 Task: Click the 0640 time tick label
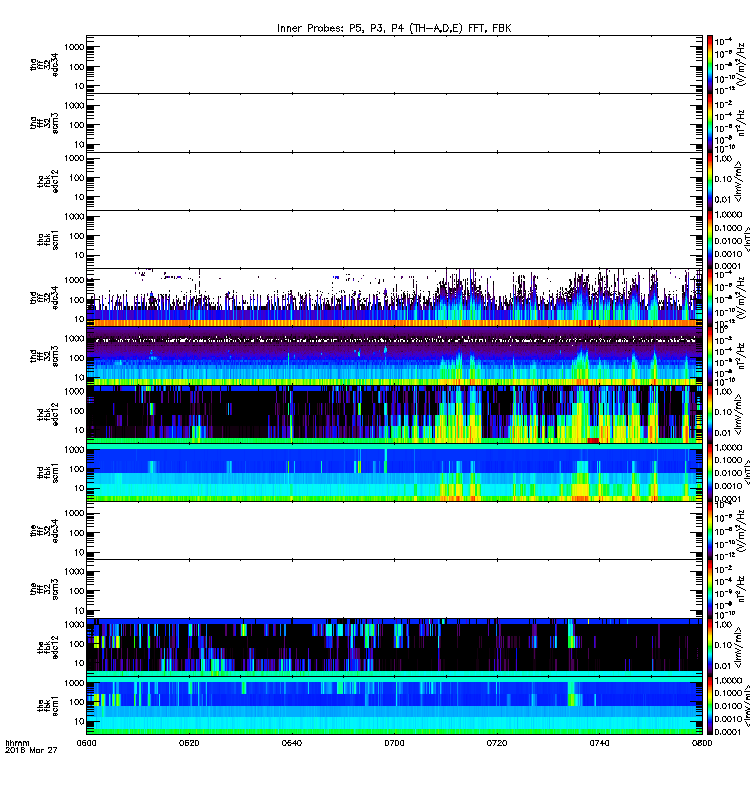pyautogui.click(x=291, y=743)
